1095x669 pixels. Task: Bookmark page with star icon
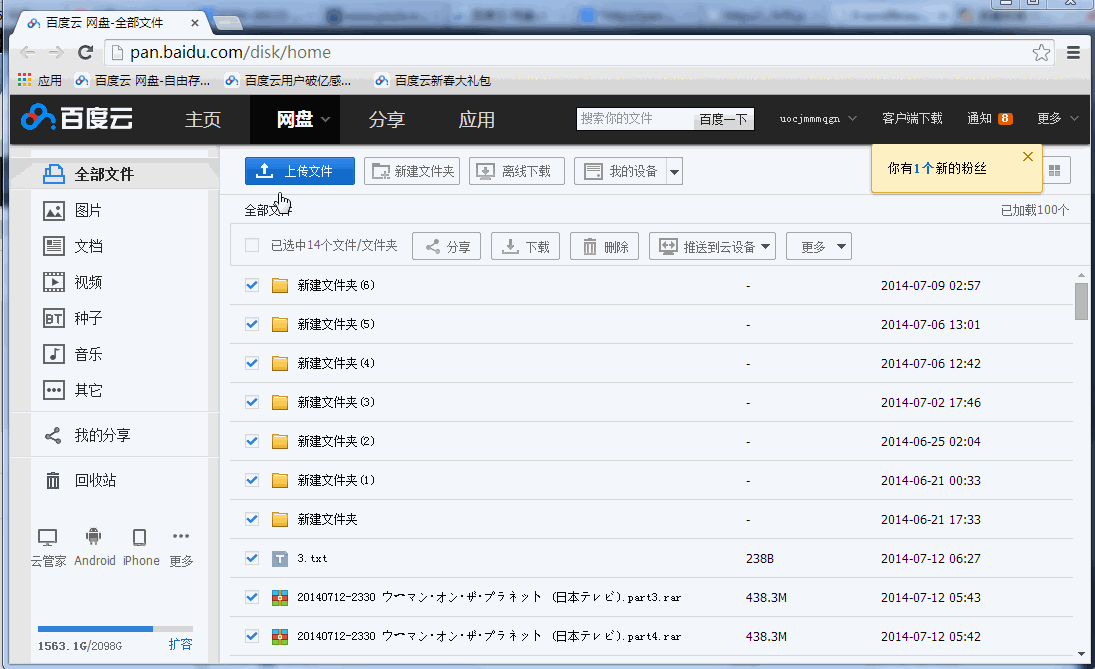[x=1041, y=52]
